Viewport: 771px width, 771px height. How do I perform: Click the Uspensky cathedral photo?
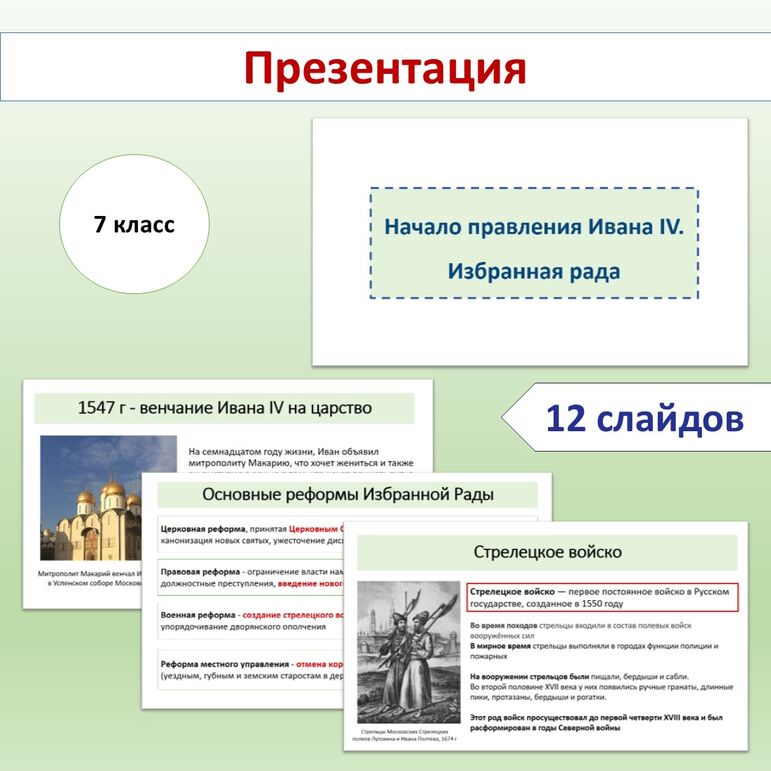pos(90,498)
